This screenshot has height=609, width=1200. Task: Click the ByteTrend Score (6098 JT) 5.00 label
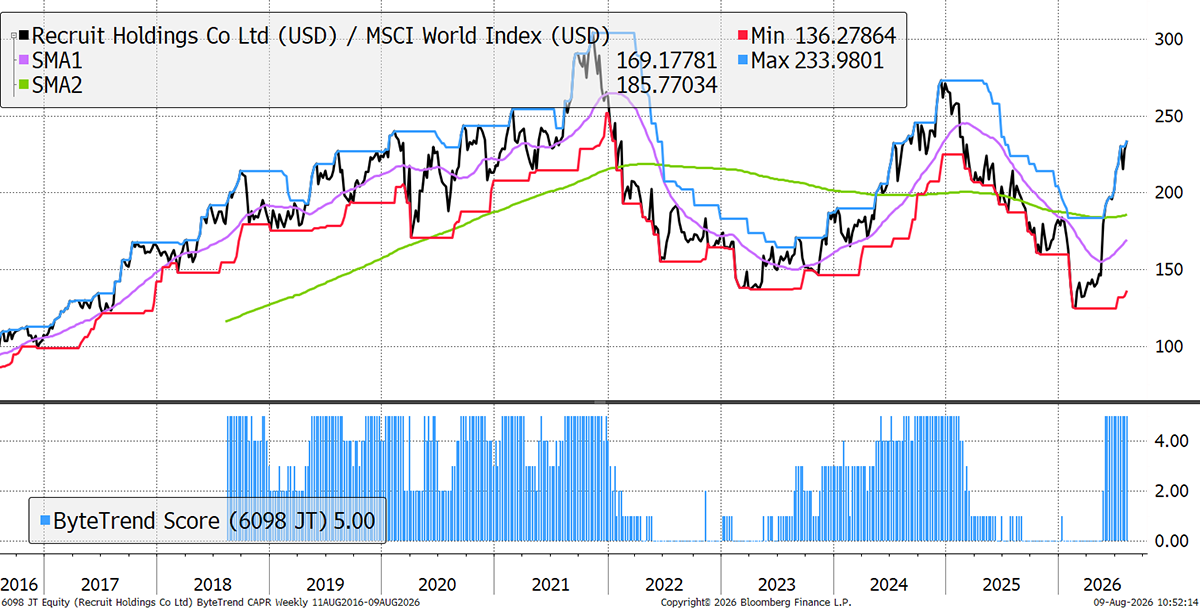click(x=214, y=521)
